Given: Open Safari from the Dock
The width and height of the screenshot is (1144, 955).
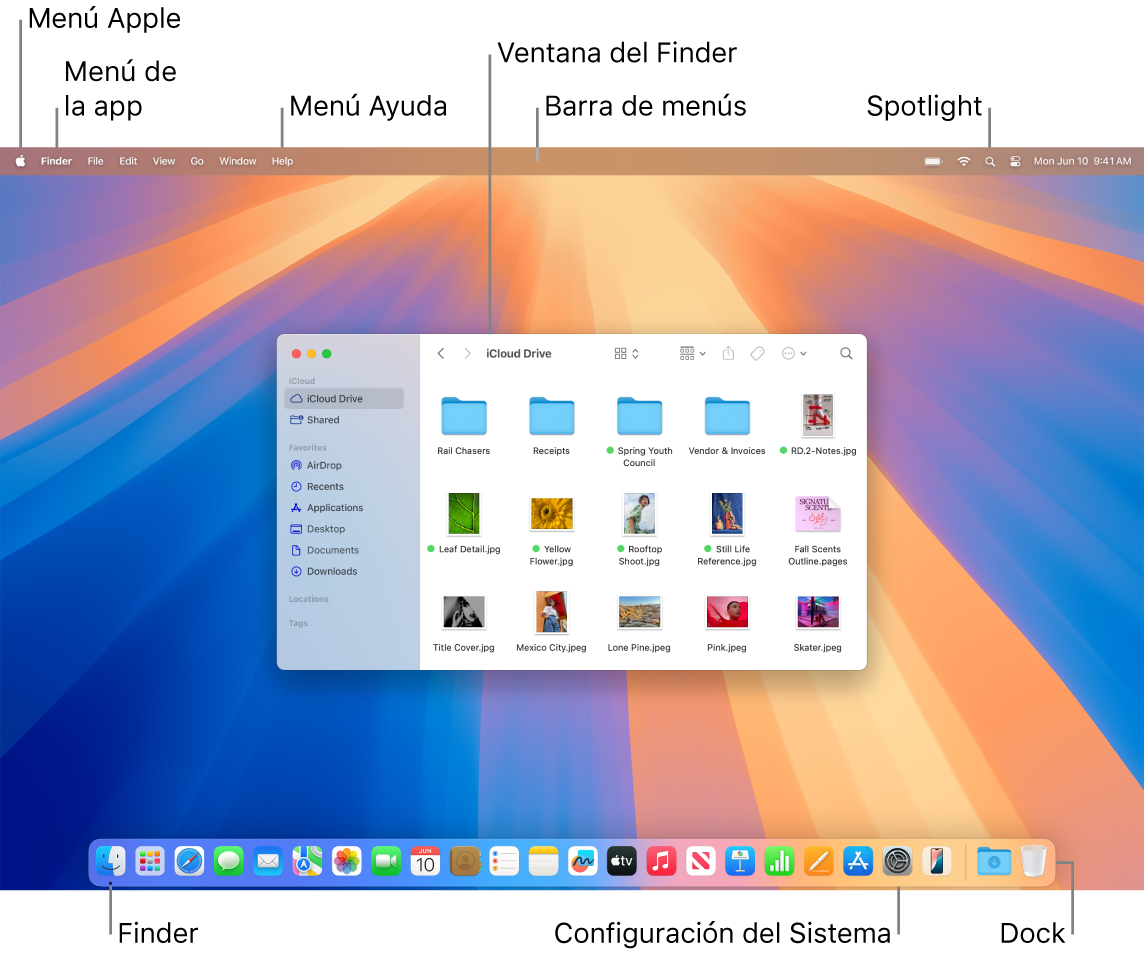Looking at the screenshot, I should coord(189,861).
